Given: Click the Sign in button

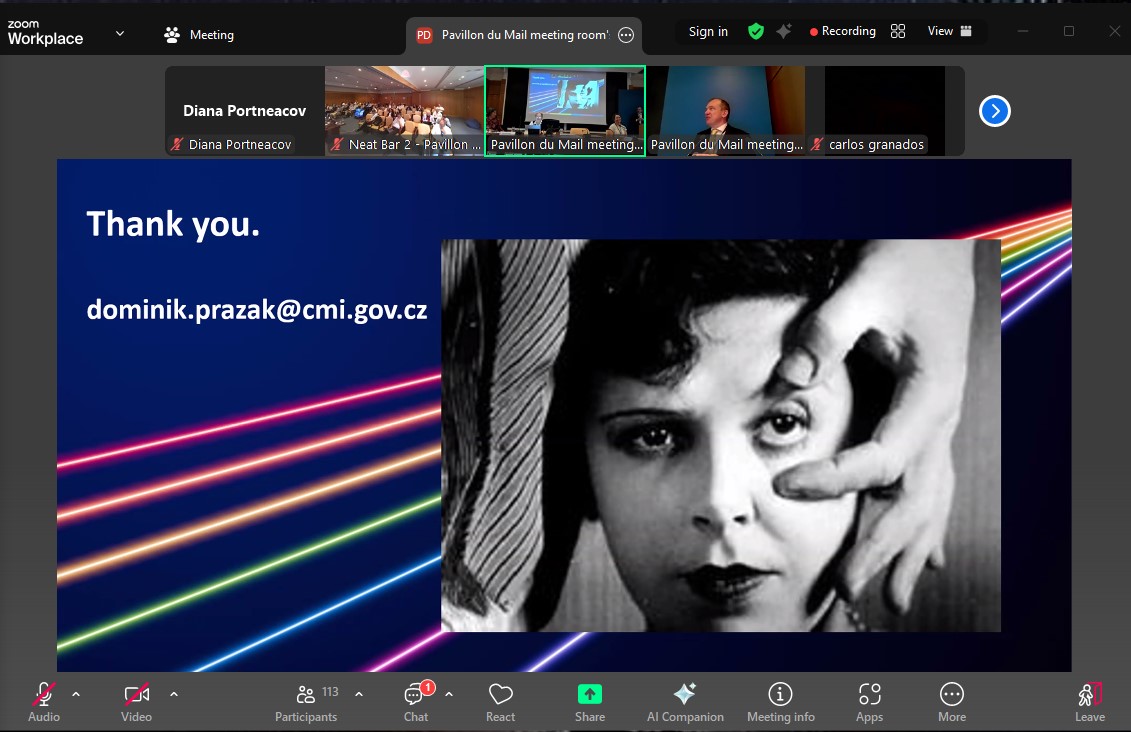Looking at the screenshot, I should click(708, 32).
